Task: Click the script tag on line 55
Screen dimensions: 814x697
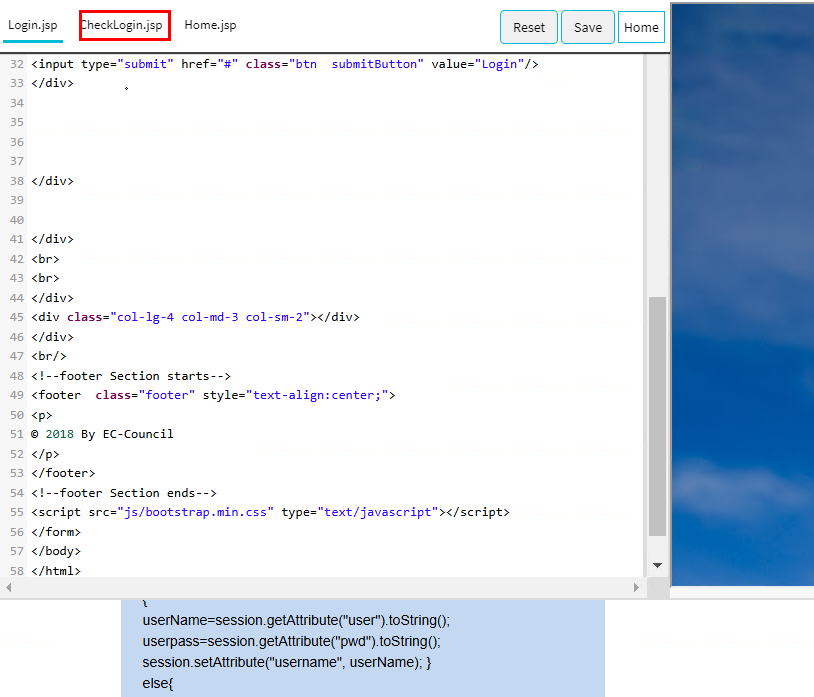Action: pos(270,512)
